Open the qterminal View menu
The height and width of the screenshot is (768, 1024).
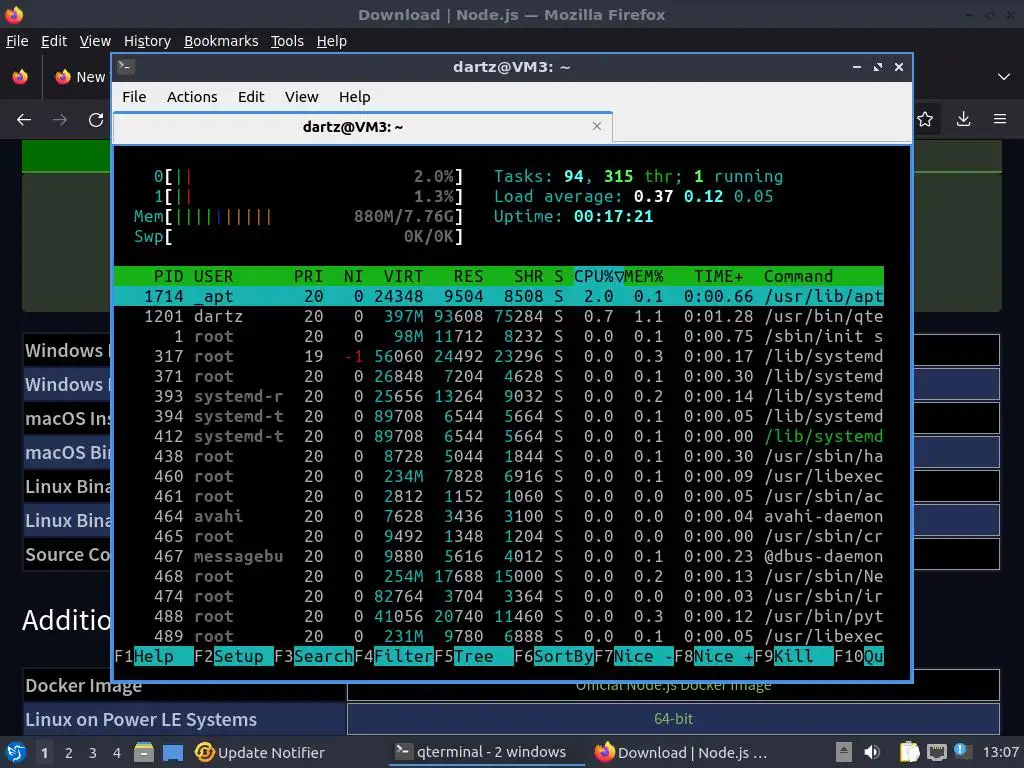tap(301, 97)
